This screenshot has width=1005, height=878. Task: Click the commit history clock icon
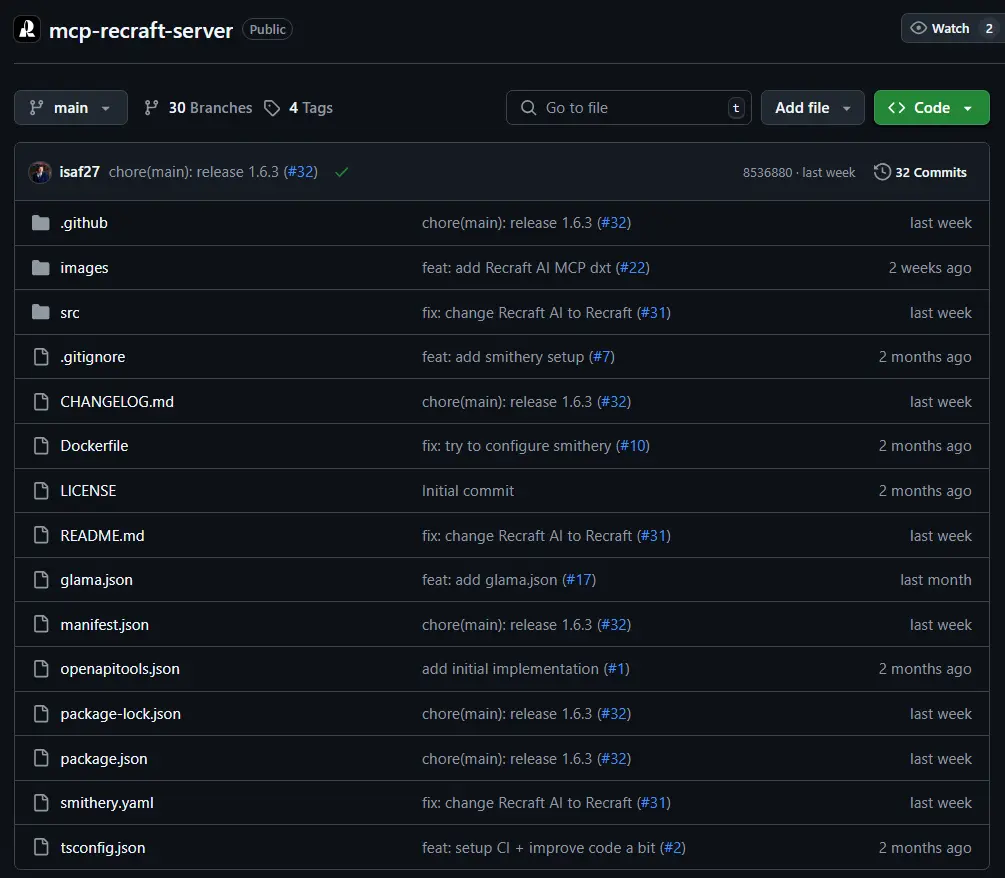(x=882, y=172)
